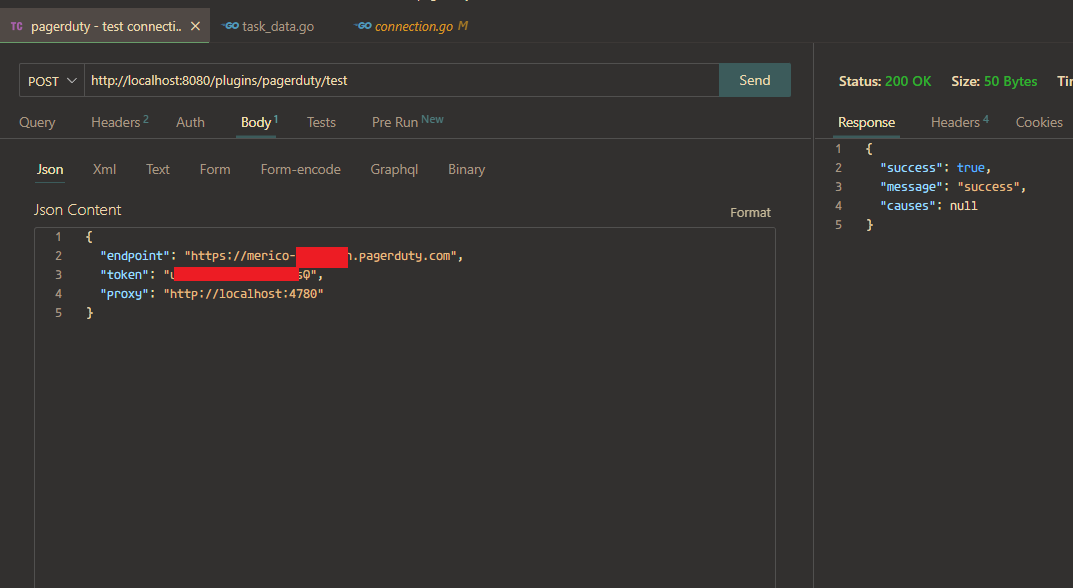
Task: Open the POST method dropdown
Action: [x=52, y=81]
